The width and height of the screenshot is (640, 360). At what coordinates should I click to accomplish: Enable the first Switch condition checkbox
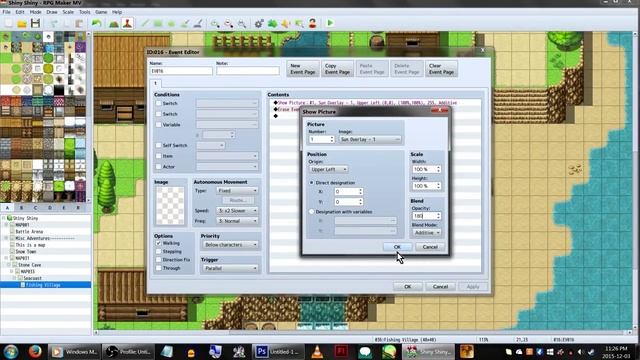(158, 103)
